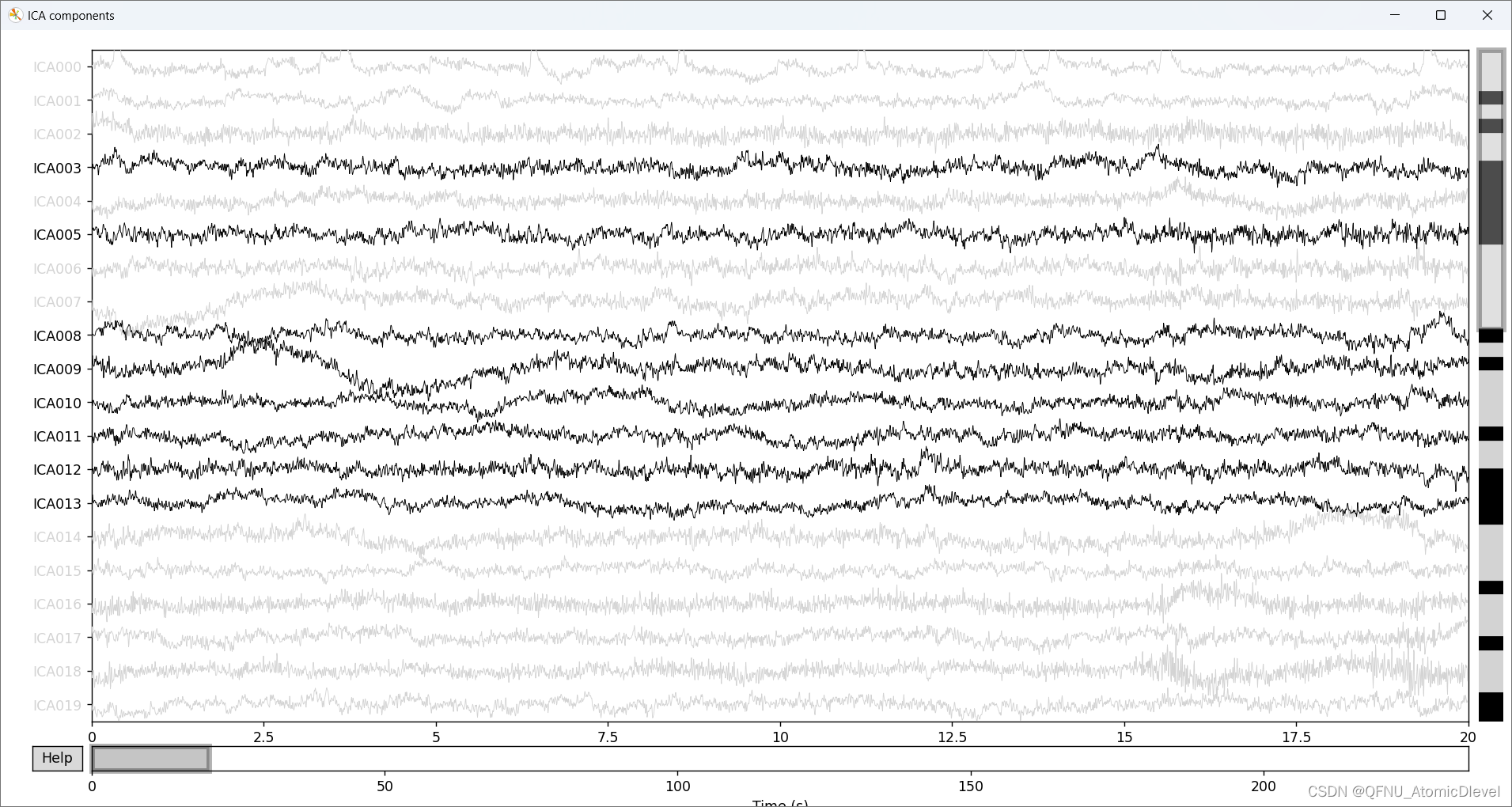This screenshot has height=807, width=1512.
Task: Click the ICA003 trace in the plot
Action: click(780, 167)
